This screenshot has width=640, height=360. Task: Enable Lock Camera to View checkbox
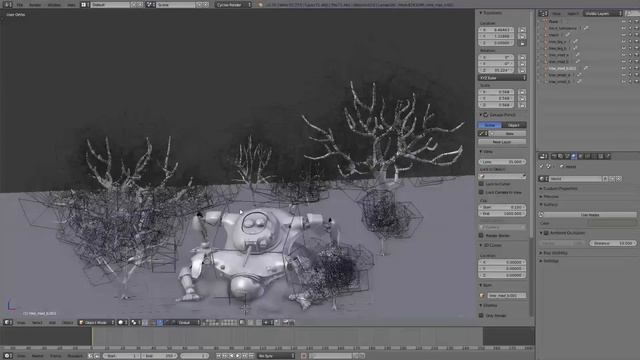481,192
